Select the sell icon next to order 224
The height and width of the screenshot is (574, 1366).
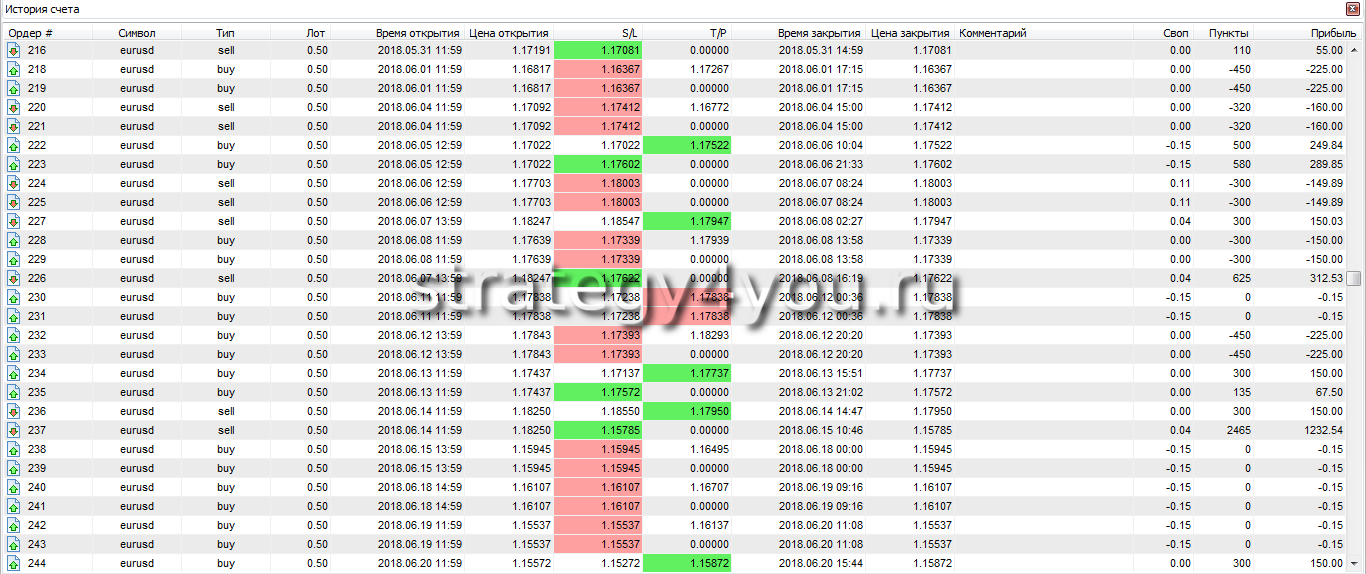point(14,183)
